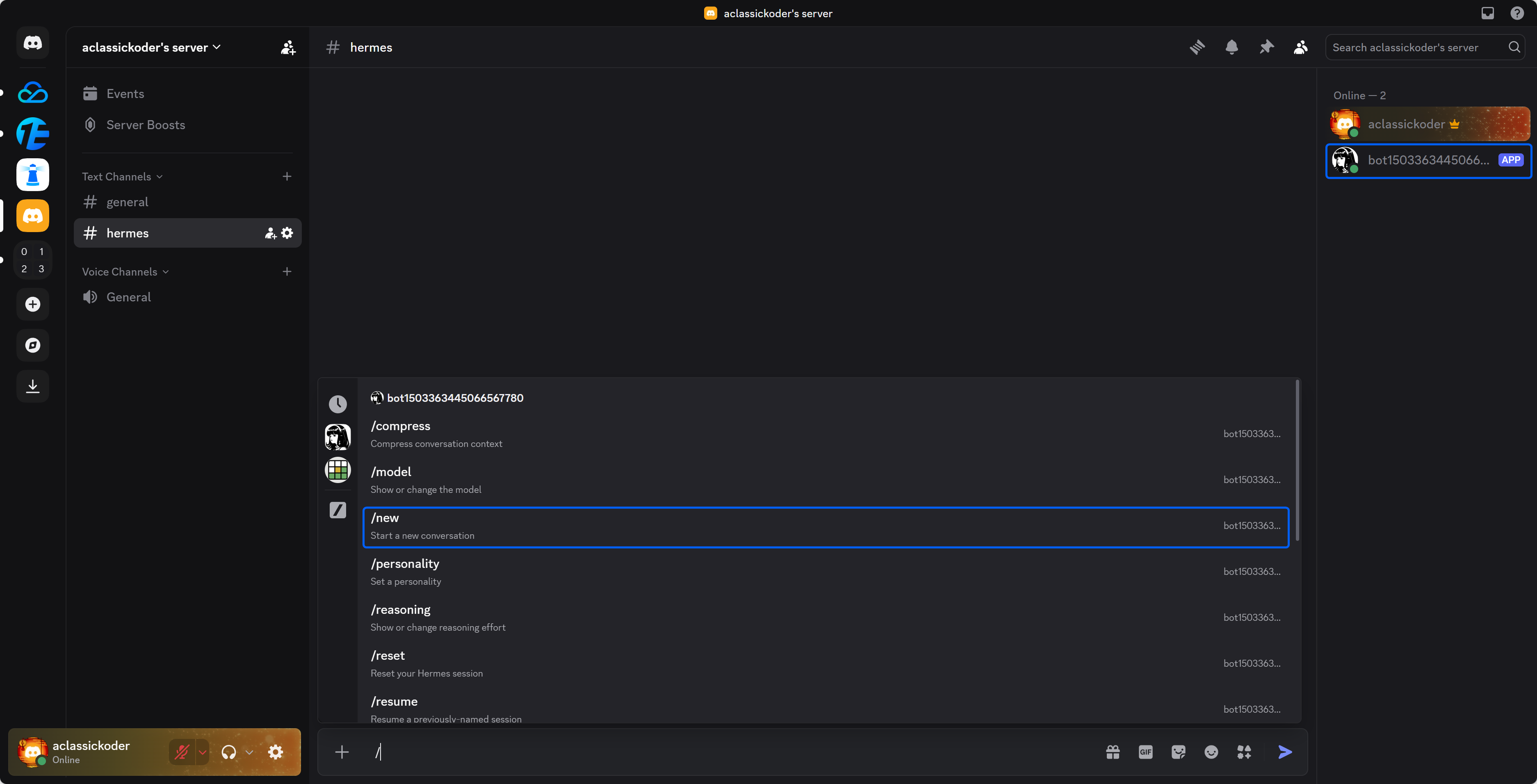Open the Help question mark icon
The height and width of the screenshot is (784, 1537).
point(1517,13)
